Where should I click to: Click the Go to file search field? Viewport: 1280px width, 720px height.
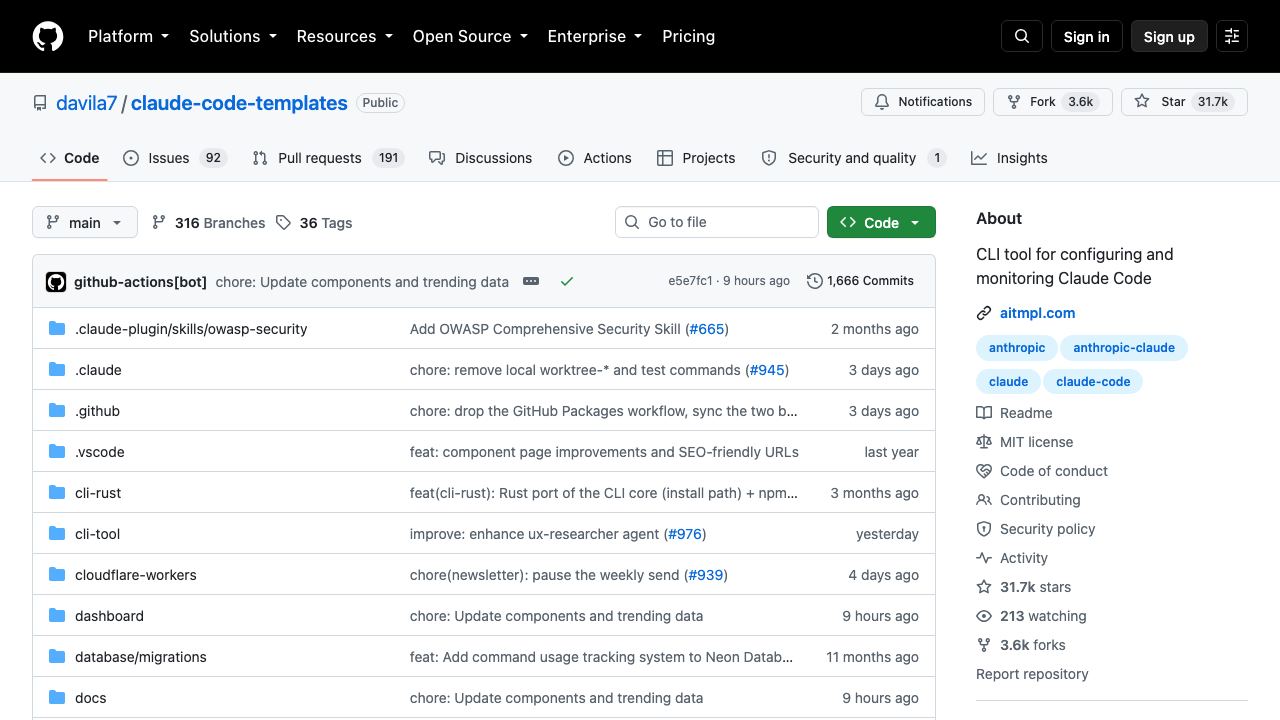pyautogui.click(x=716, y=222)
